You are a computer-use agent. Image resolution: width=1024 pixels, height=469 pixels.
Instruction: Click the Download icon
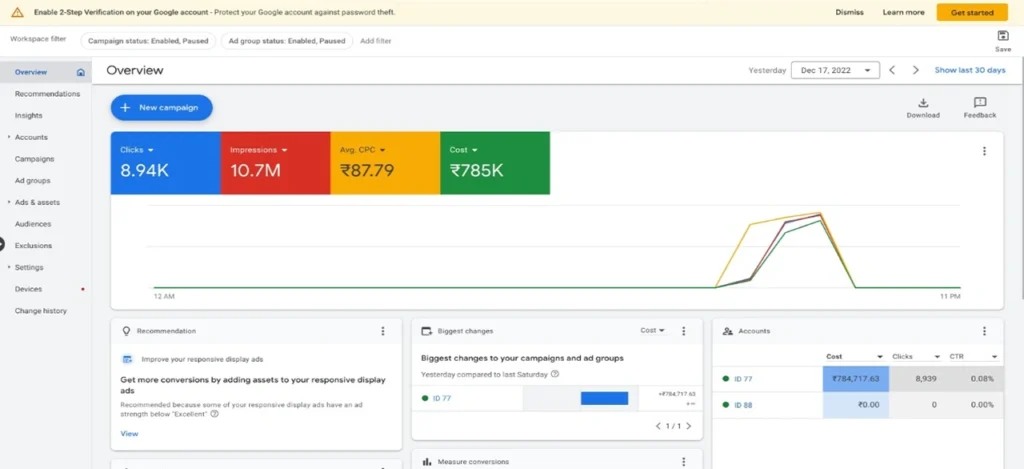pyautogui.click(x=923, y=103)
